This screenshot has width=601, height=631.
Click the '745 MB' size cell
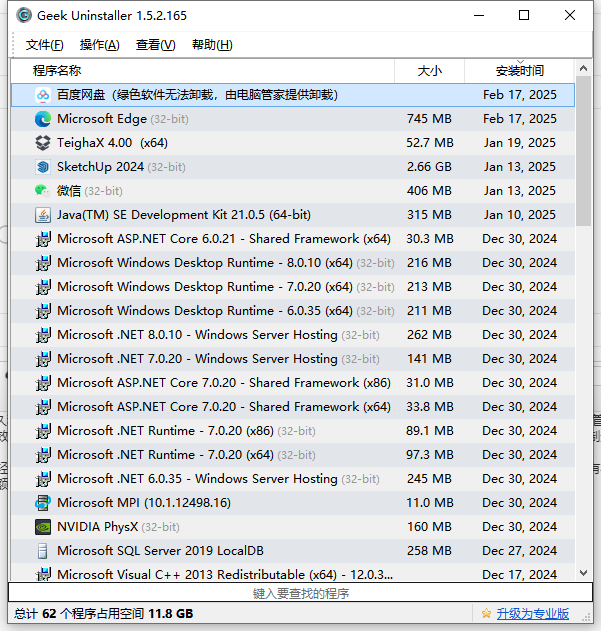429,119
